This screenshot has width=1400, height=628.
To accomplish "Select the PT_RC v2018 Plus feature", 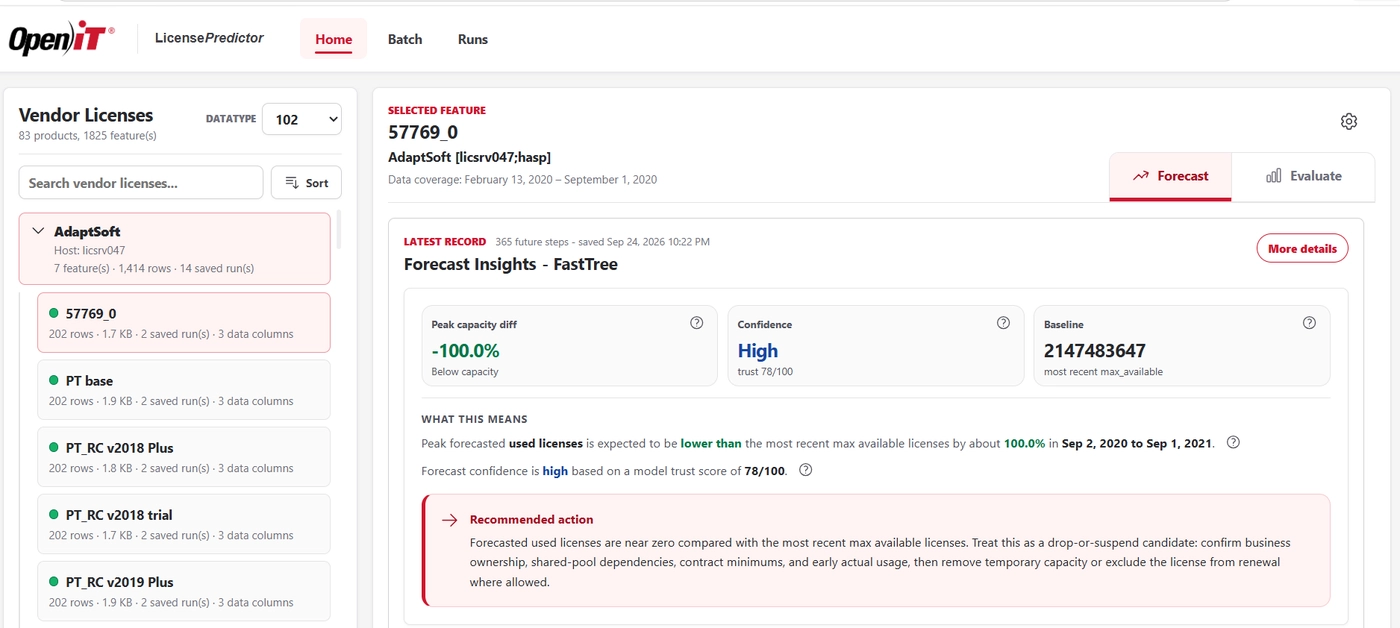I will [x=184, y=456].
